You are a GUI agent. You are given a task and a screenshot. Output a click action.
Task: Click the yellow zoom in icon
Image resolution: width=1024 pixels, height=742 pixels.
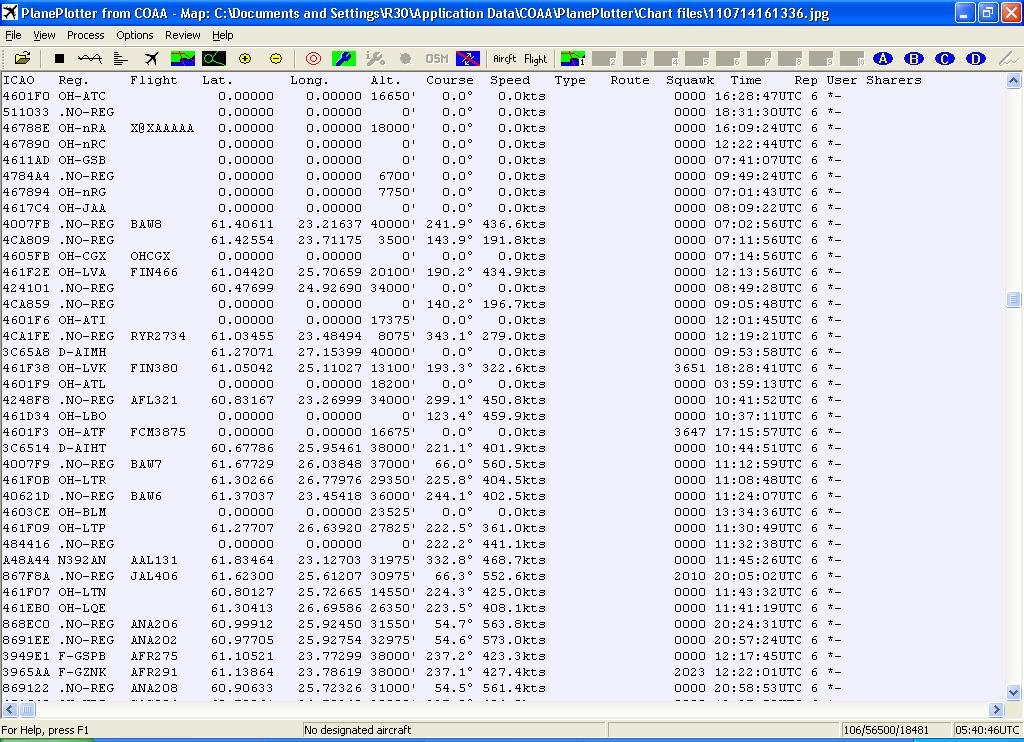tap(245, 59)
